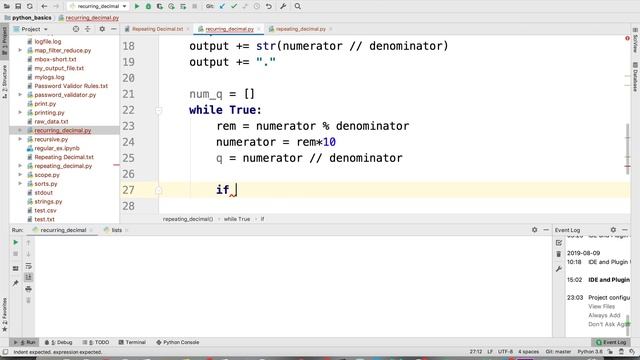Click the pin tab icon in Run panel
The width and height of the screenshot is (640, 360).
pos(16,283)
